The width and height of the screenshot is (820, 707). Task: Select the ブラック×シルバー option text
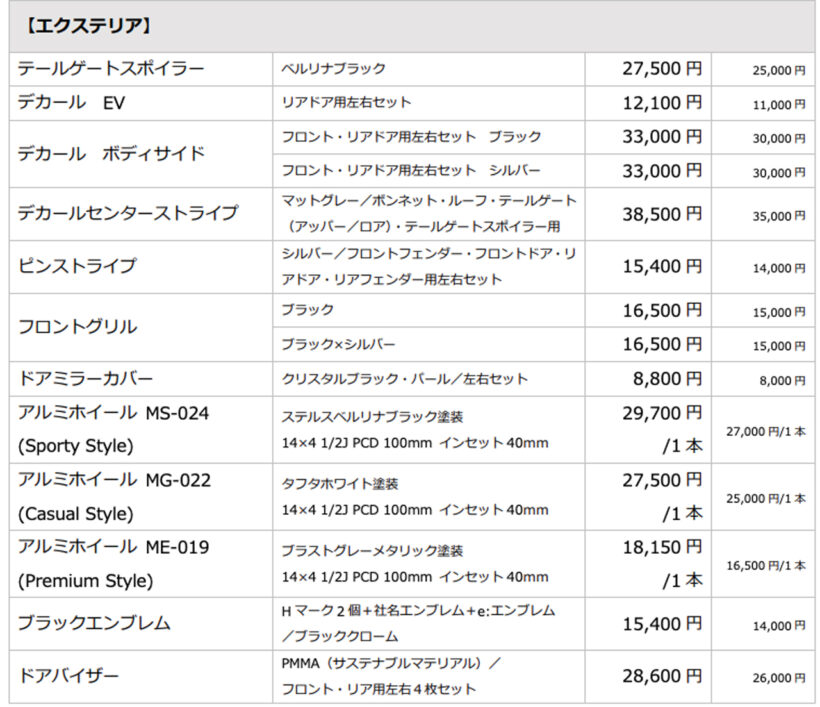338,344
